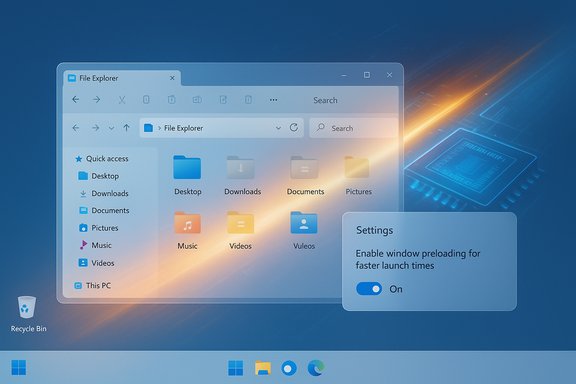Screen dimensions: 576x384
Task: Click the File Explorer path text
Action: coord(183,128)
